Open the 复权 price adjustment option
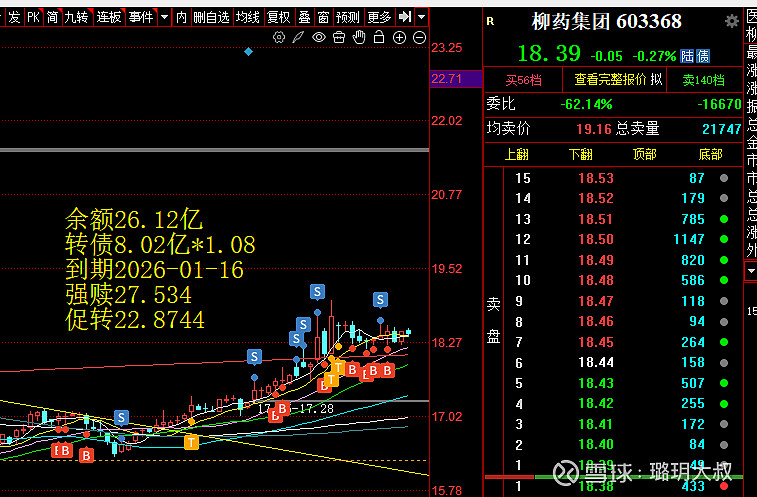Image resolution: width=757 pixels, height=497 pixels. click(279, 17)
